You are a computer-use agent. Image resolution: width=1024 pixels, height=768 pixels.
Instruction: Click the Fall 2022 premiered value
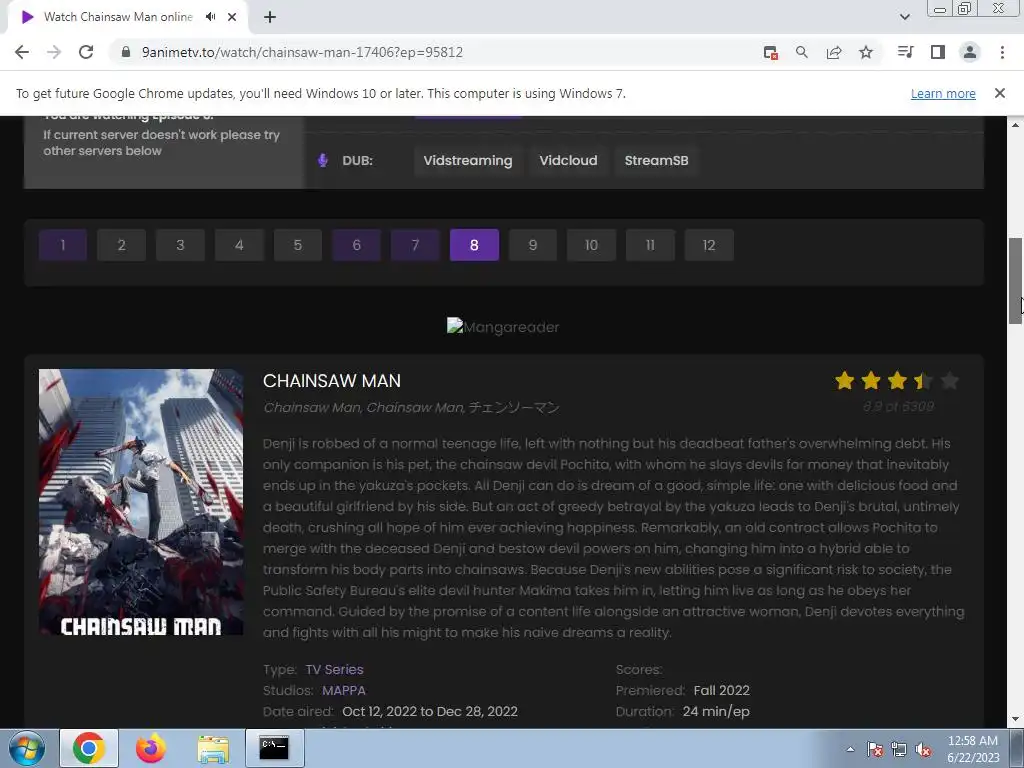click(722, 690)
